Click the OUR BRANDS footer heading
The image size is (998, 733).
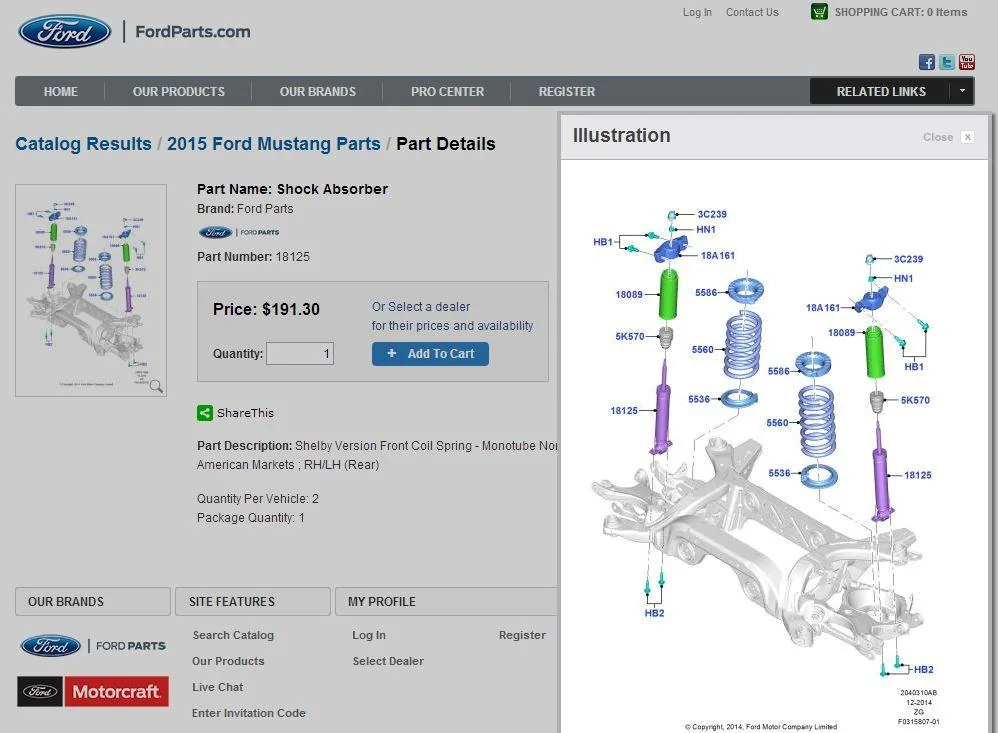coord(66,602)
